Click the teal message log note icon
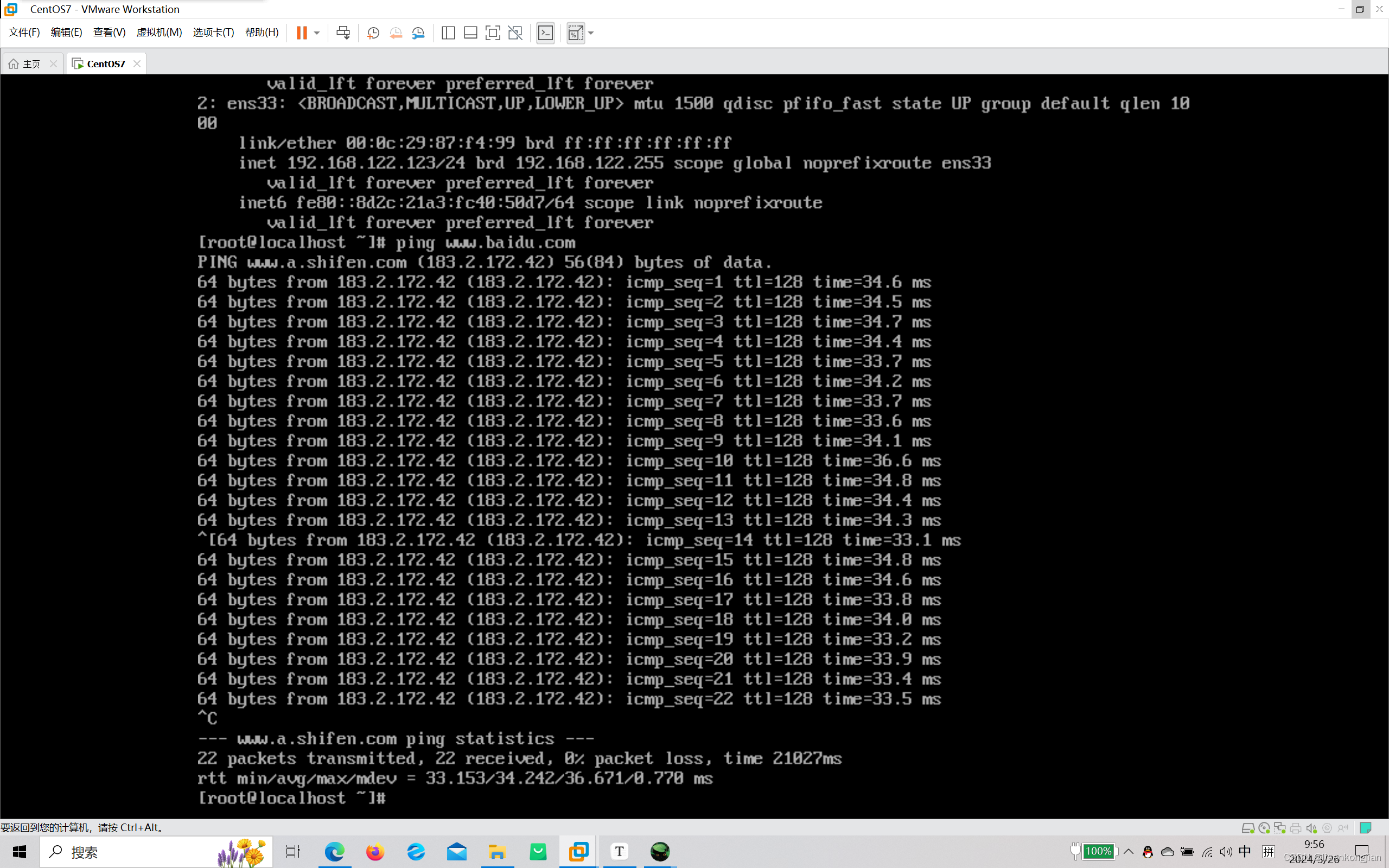The image size is (1389, 868). (1366, 828)
